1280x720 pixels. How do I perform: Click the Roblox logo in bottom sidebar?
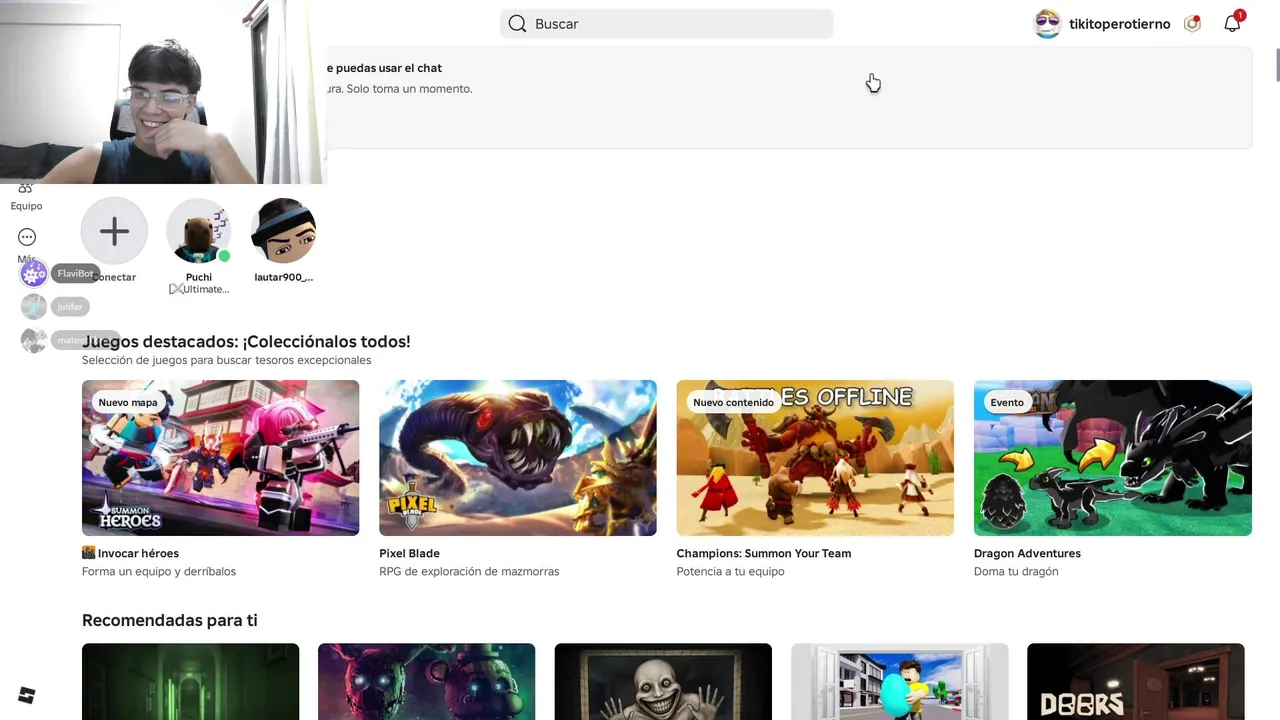click(27, 696)
